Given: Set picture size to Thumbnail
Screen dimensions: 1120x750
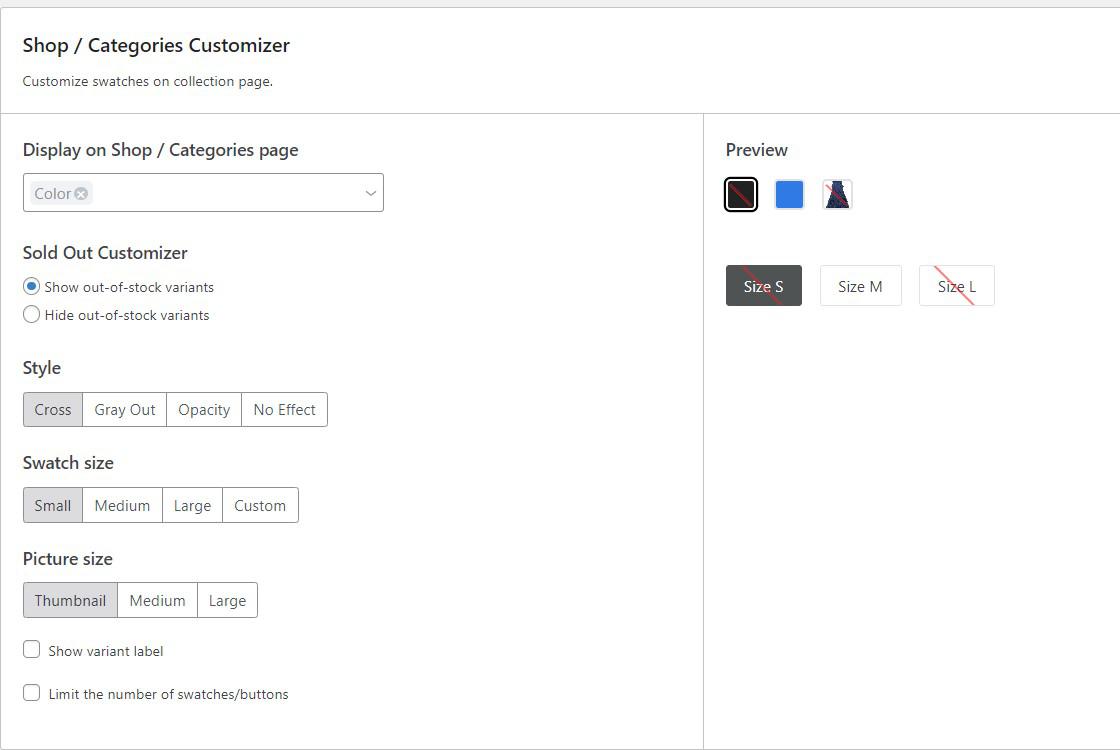Looking at the screenshot, I should pyautogui.click(x=69, y=600).
